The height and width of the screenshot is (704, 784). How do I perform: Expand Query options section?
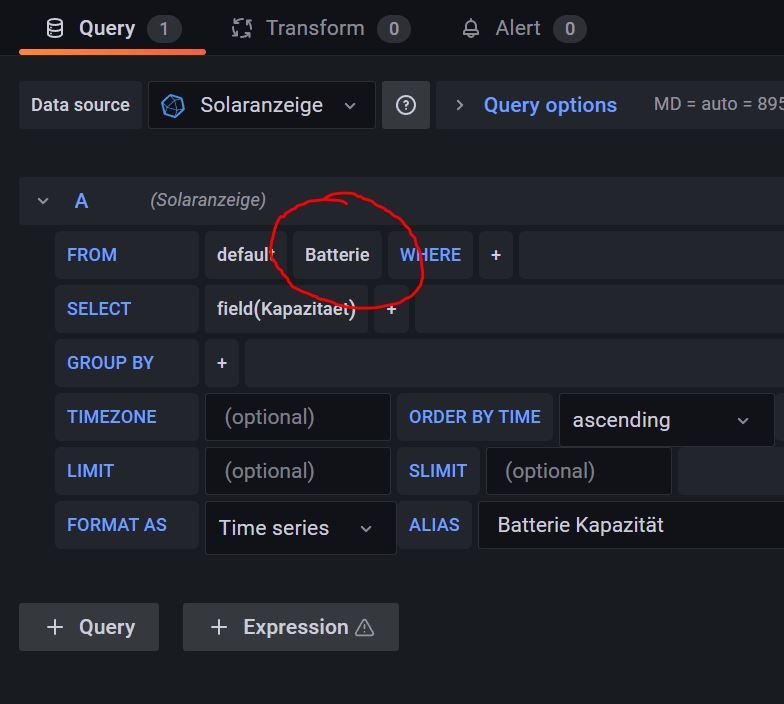[536, 105]
